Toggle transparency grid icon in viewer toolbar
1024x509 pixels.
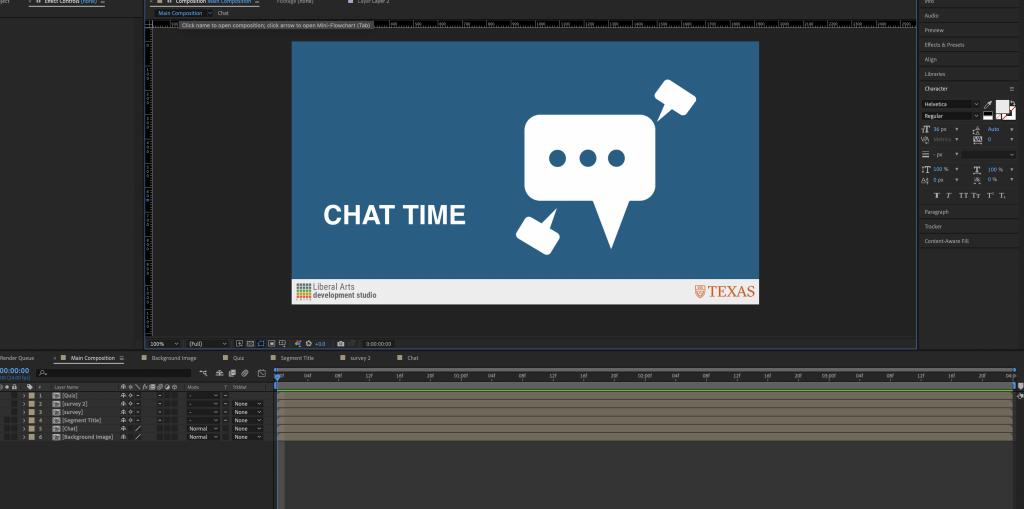250,344
